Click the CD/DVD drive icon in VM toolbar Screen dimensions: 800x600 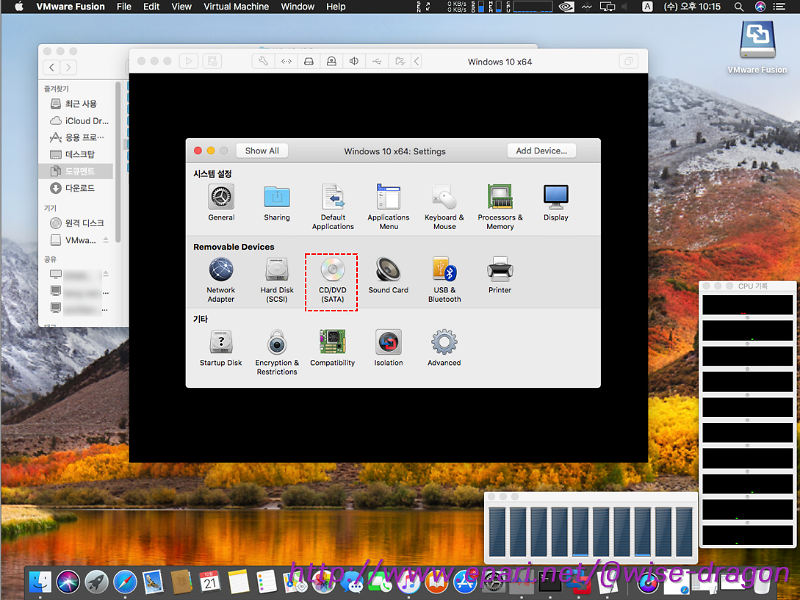coord(331,61)
